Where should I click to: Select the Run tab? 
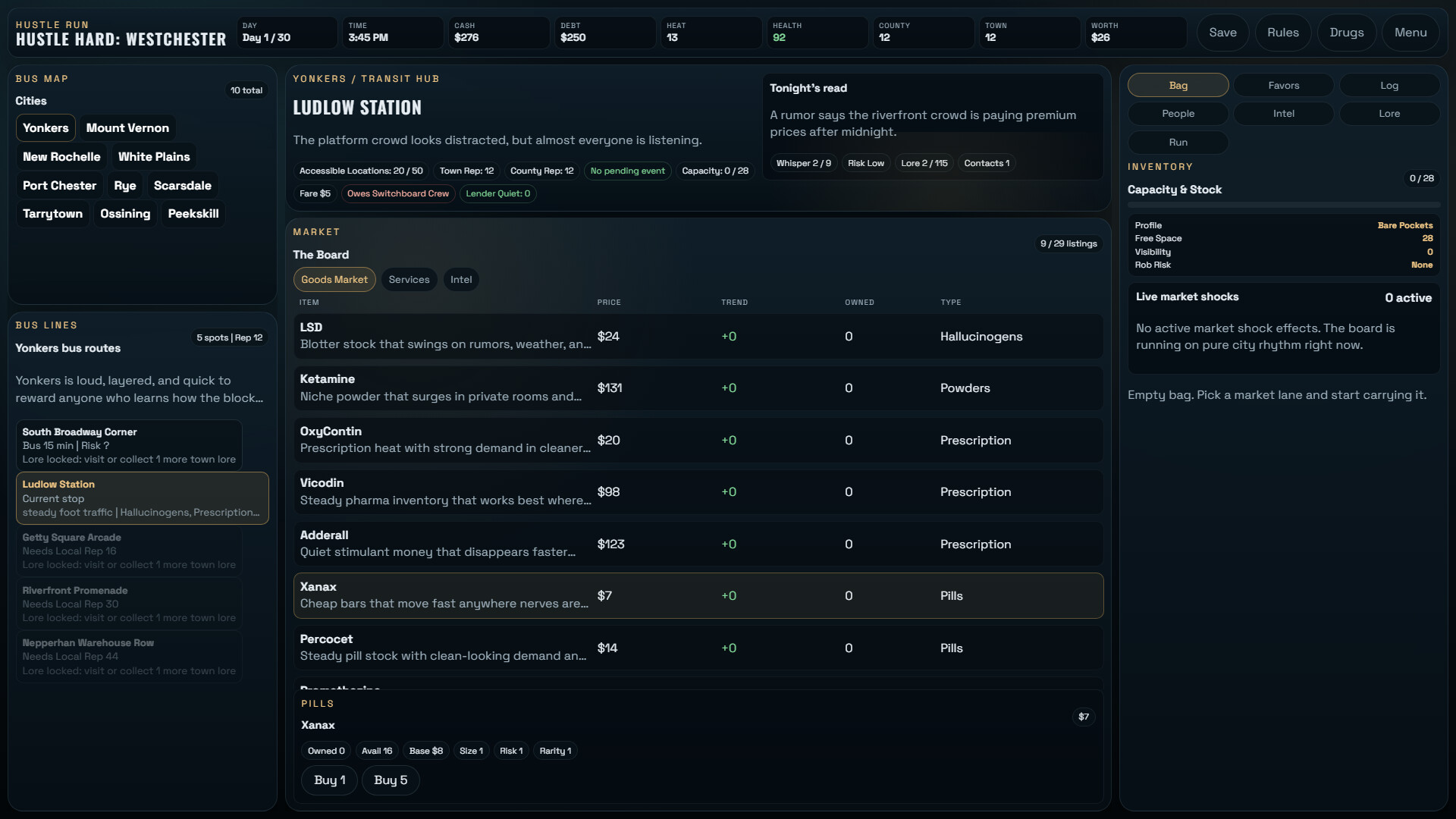click(1178, 143)
